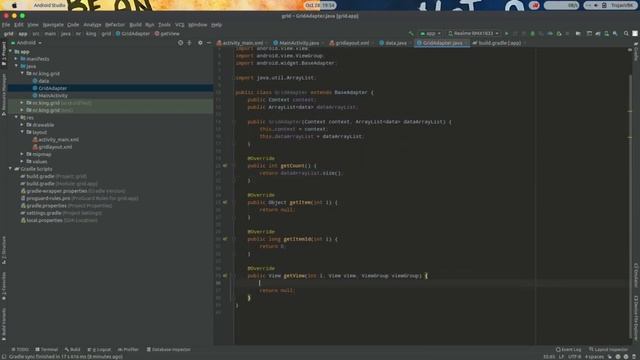
Task: Click the 4 spaces indent indicator
Action: (x=594, y=357)
